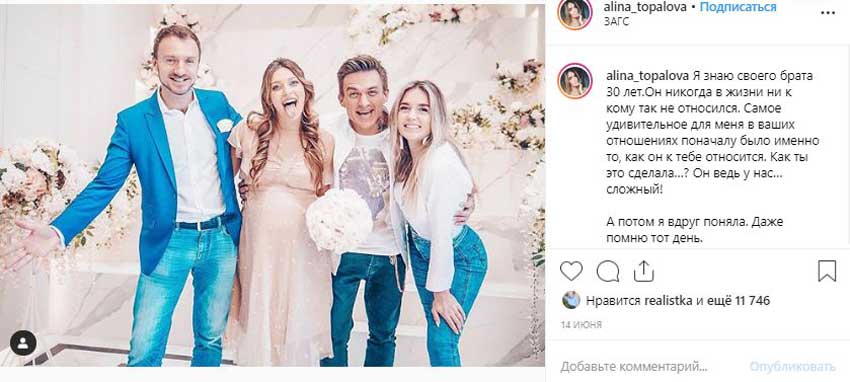
Task: Open alina_topalova profile picture in header
Action: [575, 13]
